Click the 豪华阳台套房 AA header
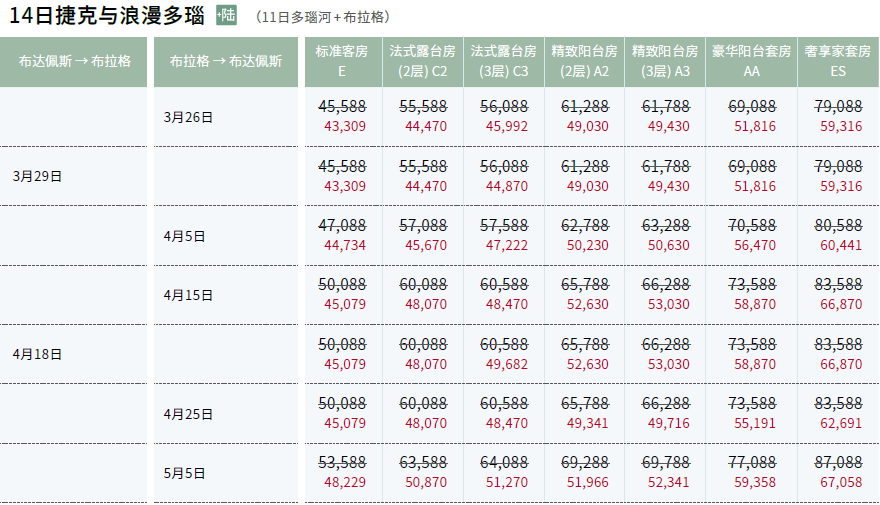 tap(751, 61)
